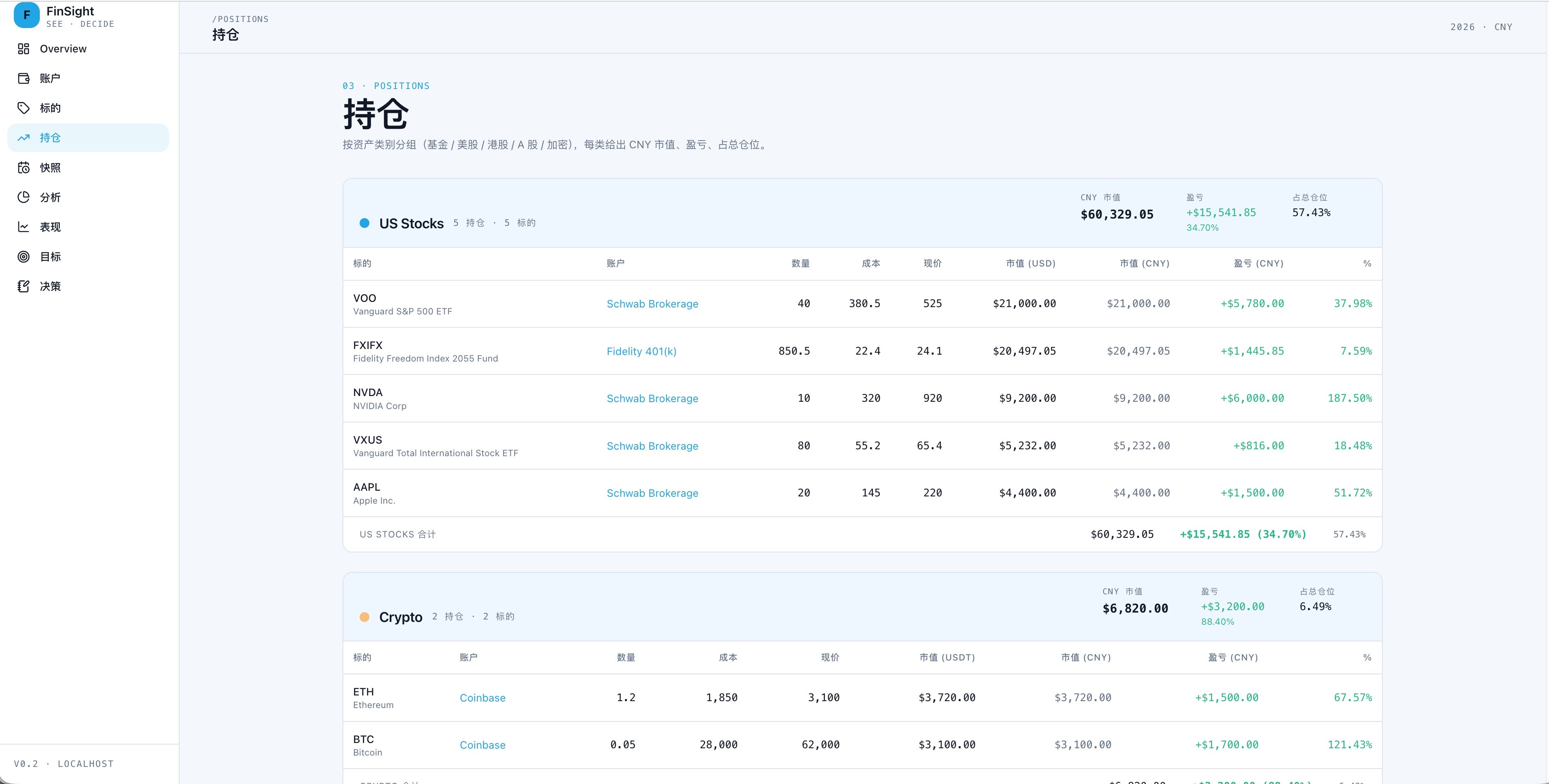1549x784 pixels.
Task: Open Schwab Brokerage link in VXUS row
Action: [653, 446]
